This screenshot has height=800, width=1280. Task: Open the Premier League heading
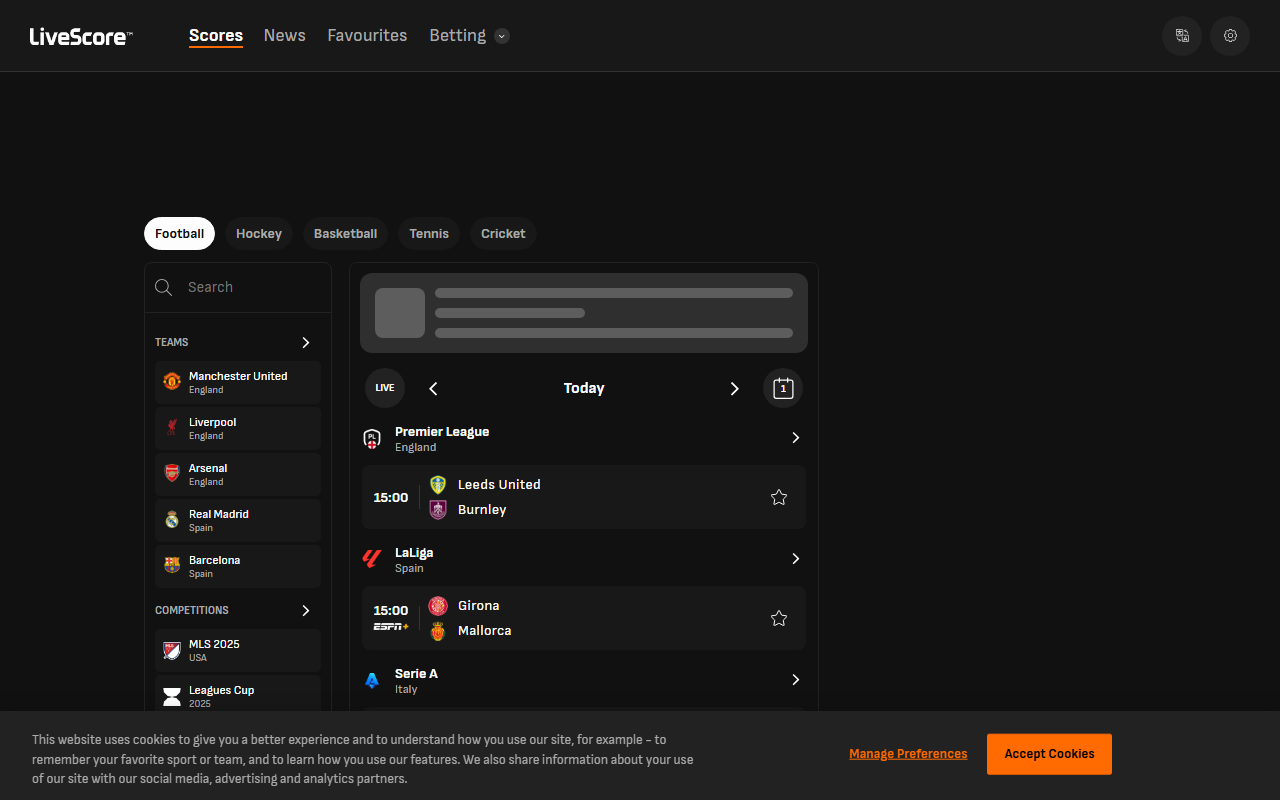(x=442, y=432)
